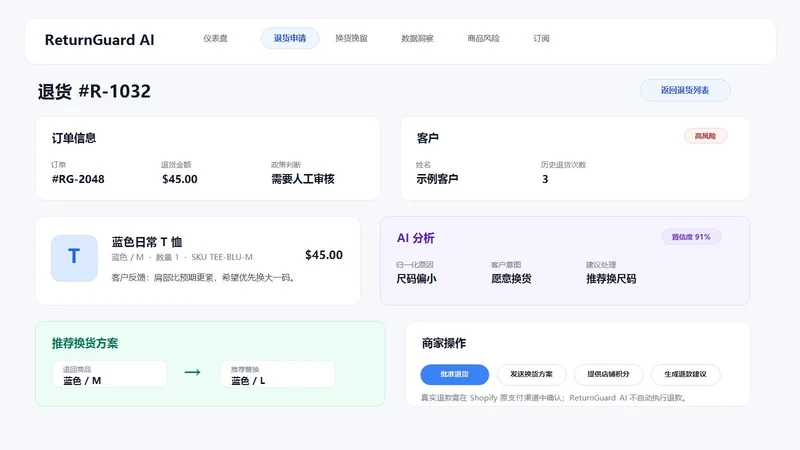Image resolution: width=800 pixels, height=450 pixels.
Task: Click the product price $45.00 beside T-shirt
Action: pos(324,255)
